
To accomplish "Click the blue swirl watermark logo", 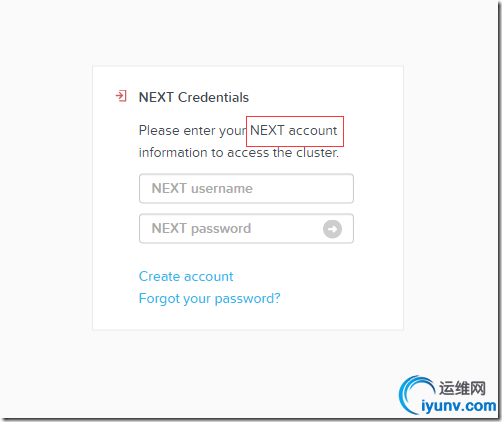I will [416, 395].
